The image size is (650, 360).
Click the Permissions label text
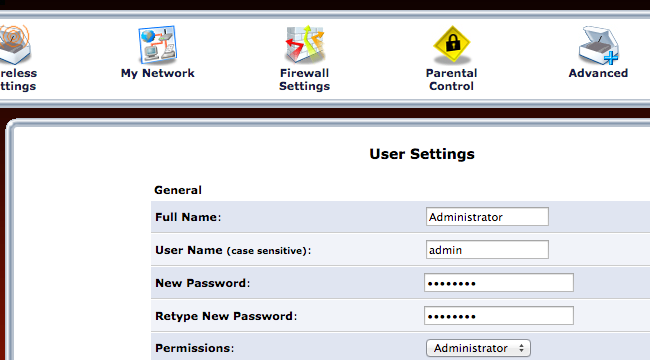[x=194, y=348]
